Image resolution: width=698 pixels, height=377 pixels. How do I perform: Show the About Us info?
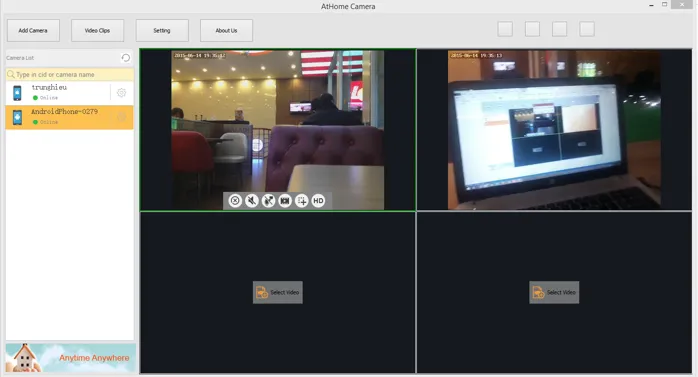click(x=226, y=30)
